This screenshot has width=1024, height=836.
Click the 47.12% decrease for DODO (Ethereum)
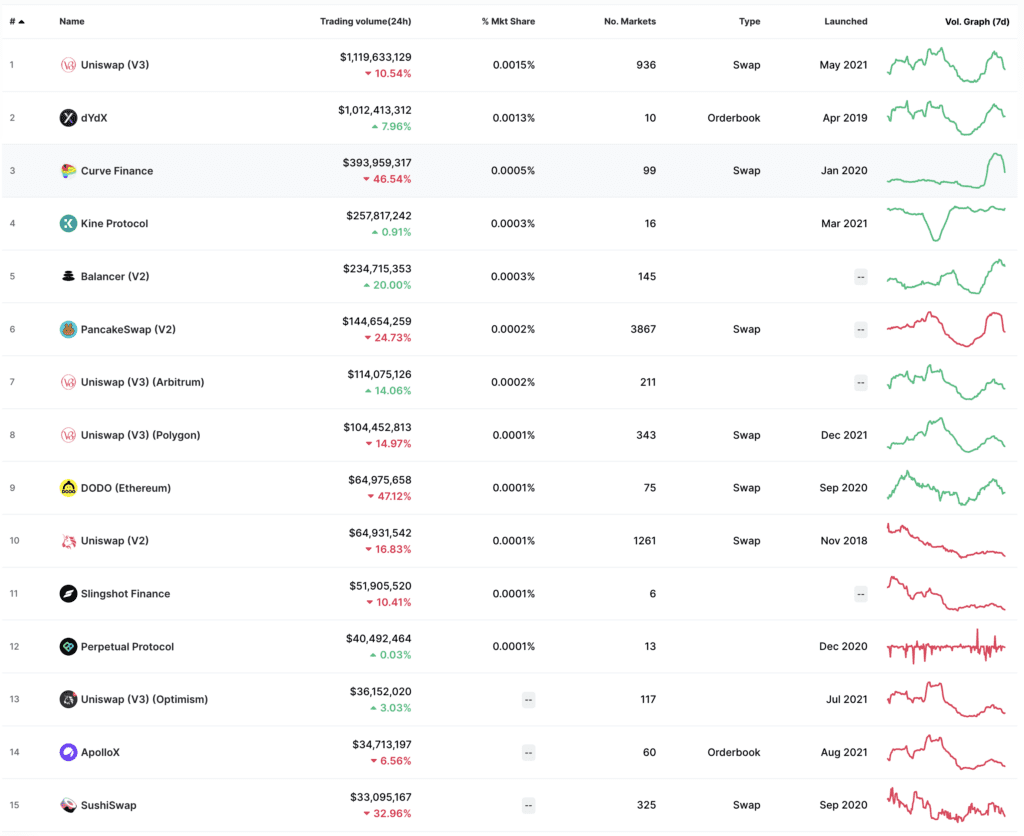pos(389,496)
